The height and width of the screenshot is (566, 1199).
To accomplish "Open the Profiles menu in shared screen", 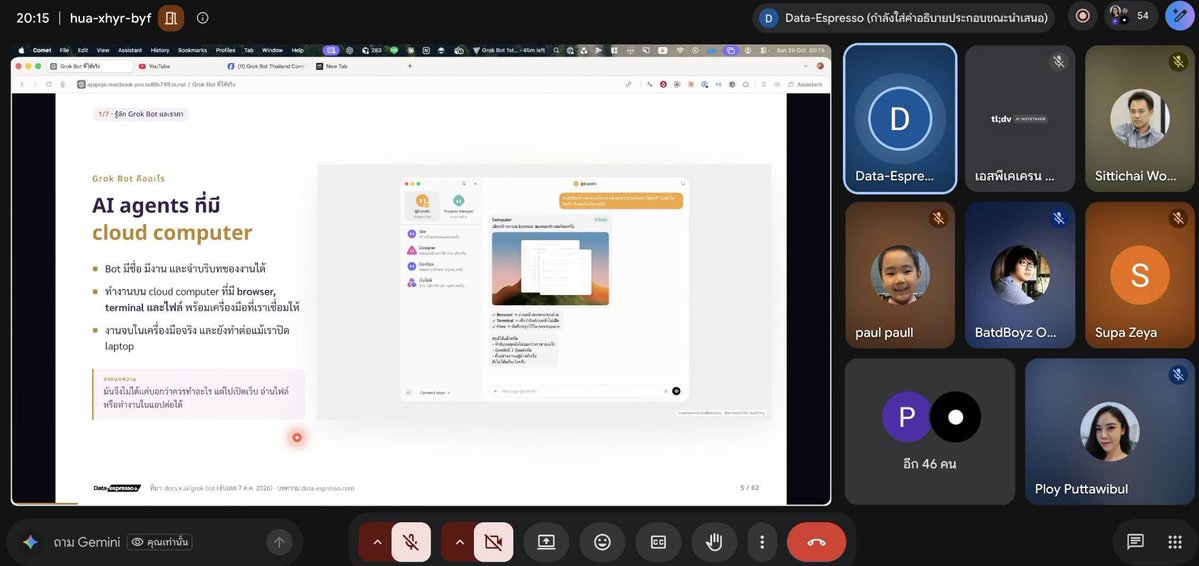I will 226,50.
